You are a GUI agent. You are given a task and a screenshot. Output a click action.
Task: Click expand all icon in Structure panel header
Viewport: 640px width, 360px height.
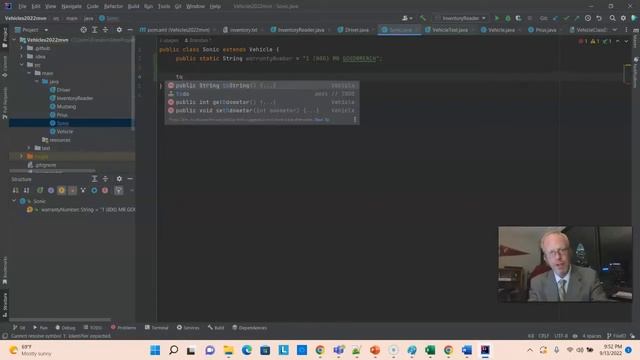[x=94, y=179]
